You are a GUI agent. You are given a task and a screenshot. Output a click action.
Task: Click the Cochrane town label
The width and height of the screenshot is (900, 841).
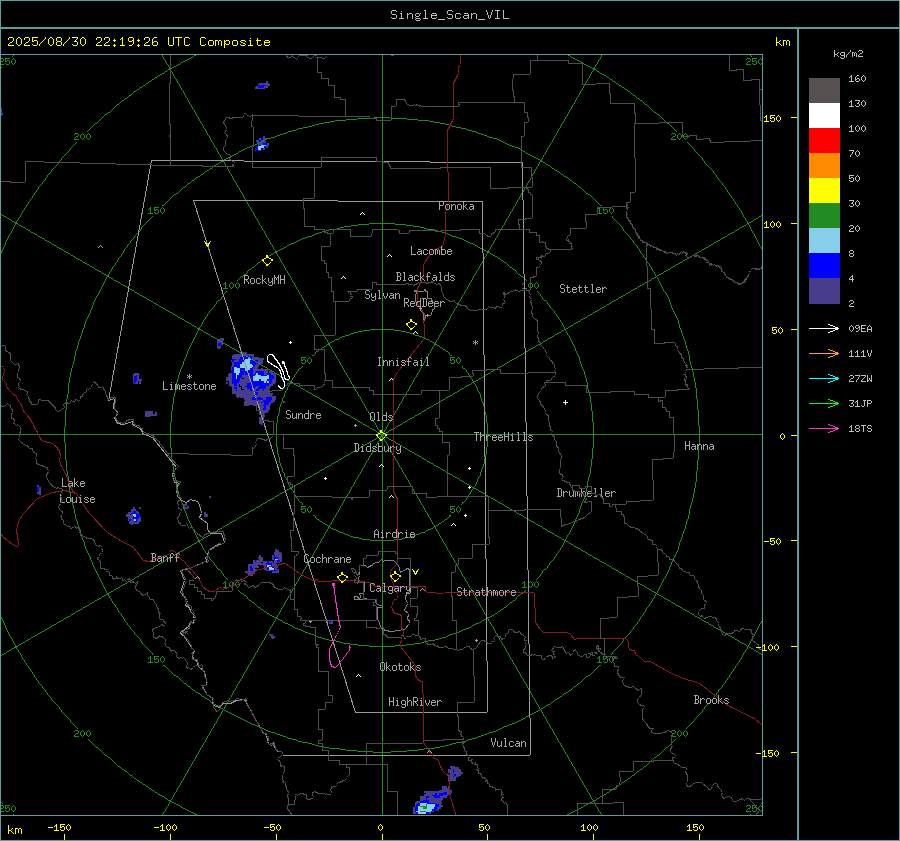click(x=327, y=559)
